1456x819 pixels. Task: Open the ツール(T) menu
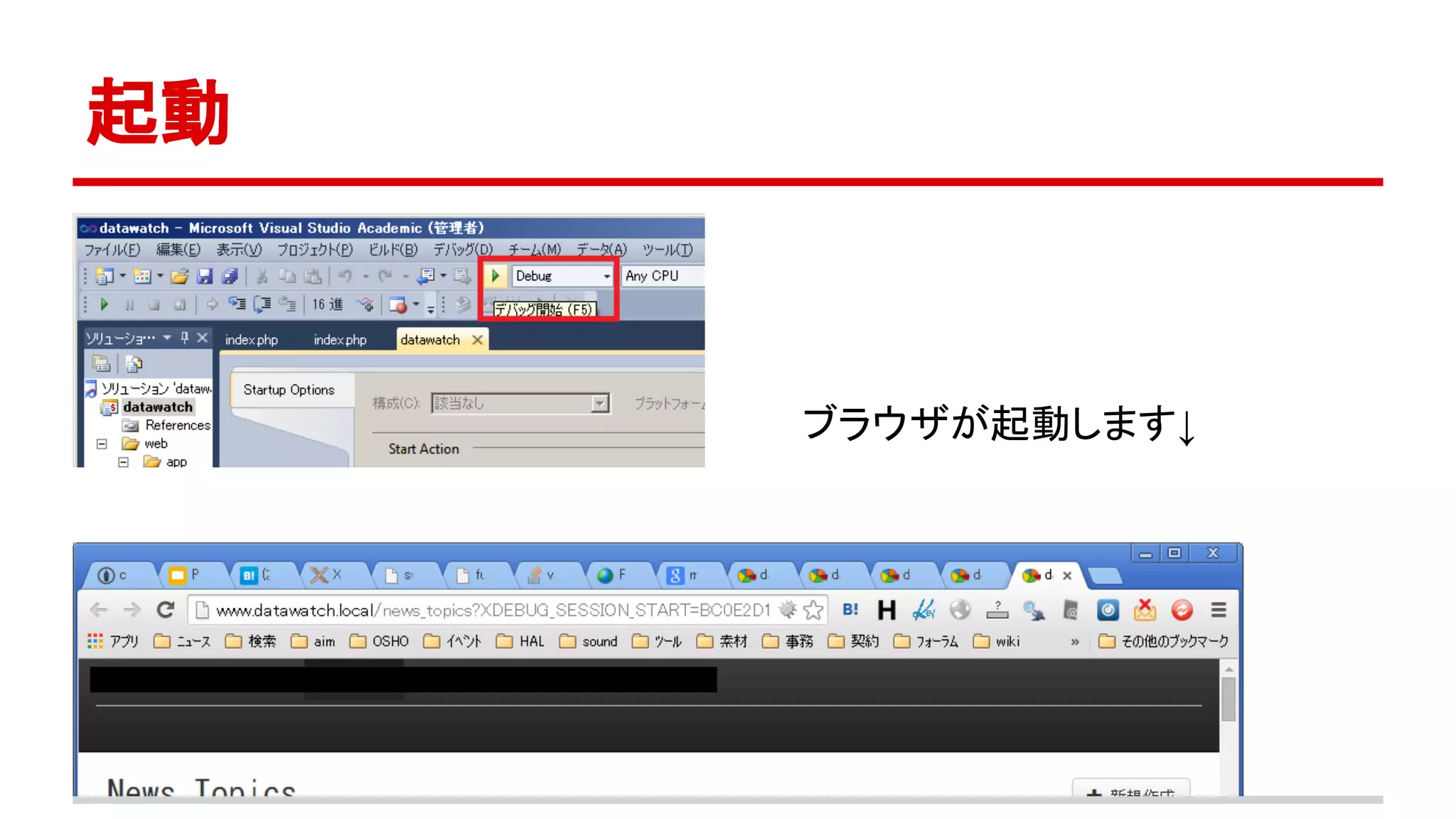(x=667, y=250)
